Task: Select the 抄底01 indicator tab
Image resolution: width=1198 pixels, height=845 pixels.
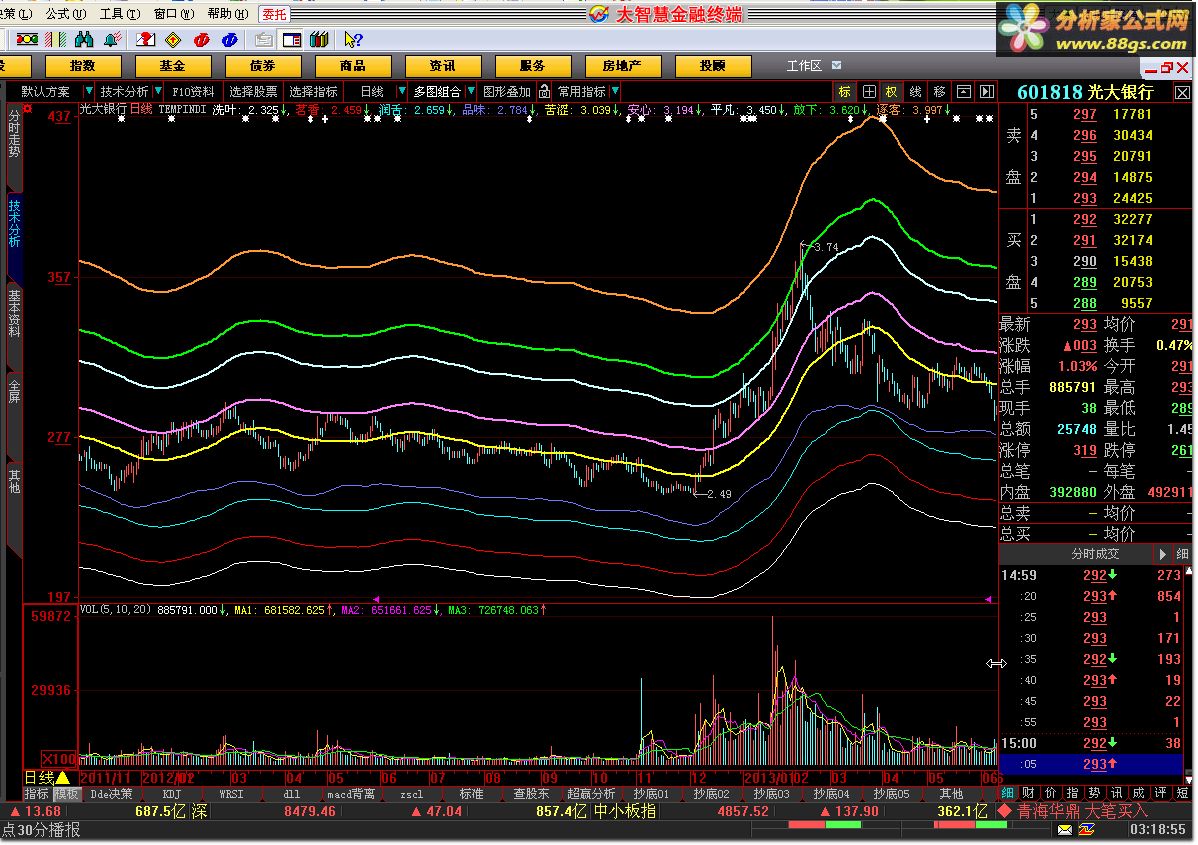Action: [651, 795]
